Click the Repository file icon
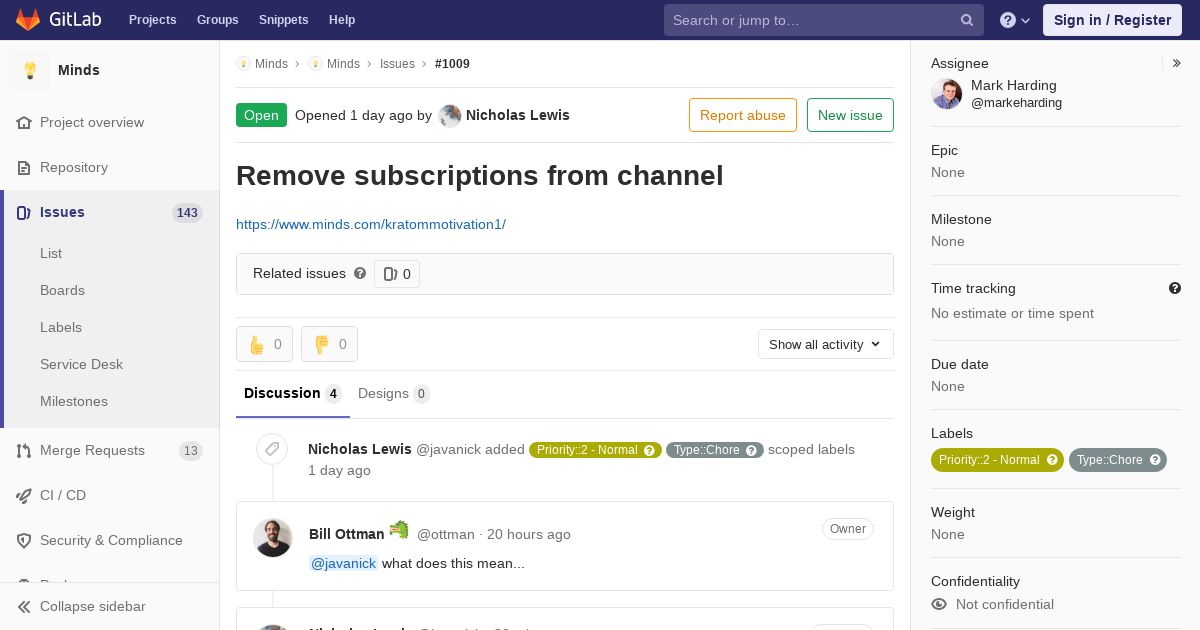 pos(24,167)
